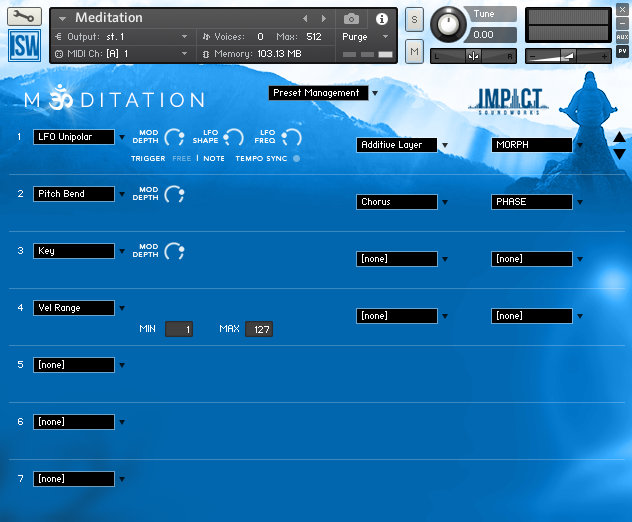
Task: Open slot 4 Vel Range modulator dropdown
Action: coord(74,308)
